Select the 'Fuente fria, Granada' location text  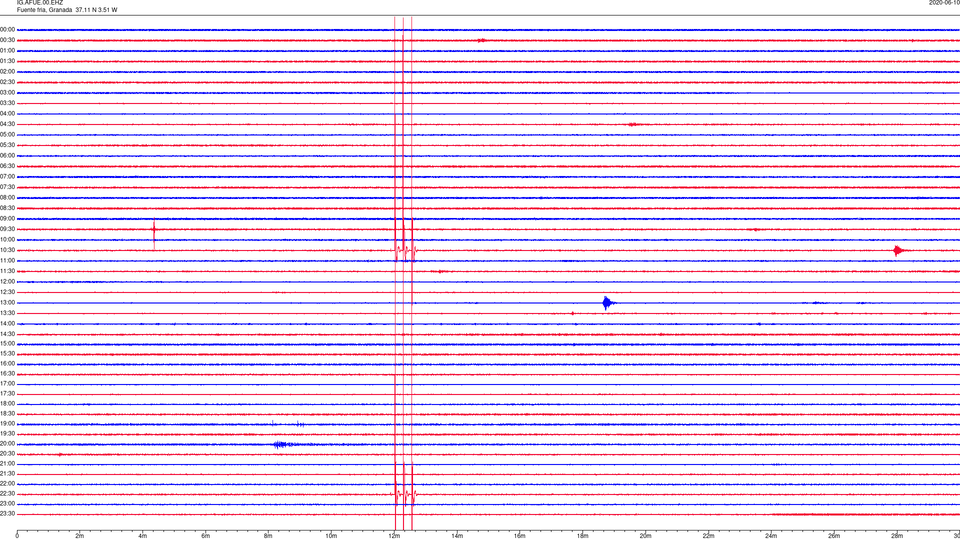(x=45, y=10)
